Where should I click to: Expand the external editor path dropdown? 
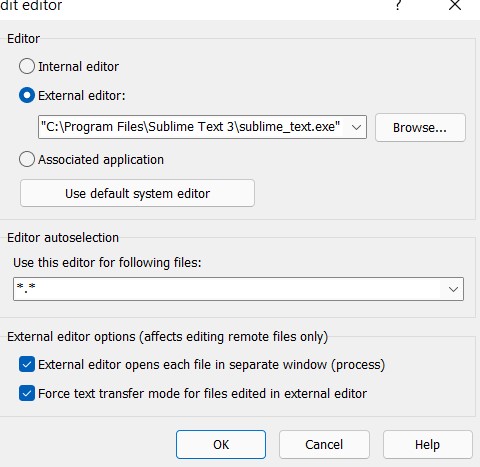[356, 127]
